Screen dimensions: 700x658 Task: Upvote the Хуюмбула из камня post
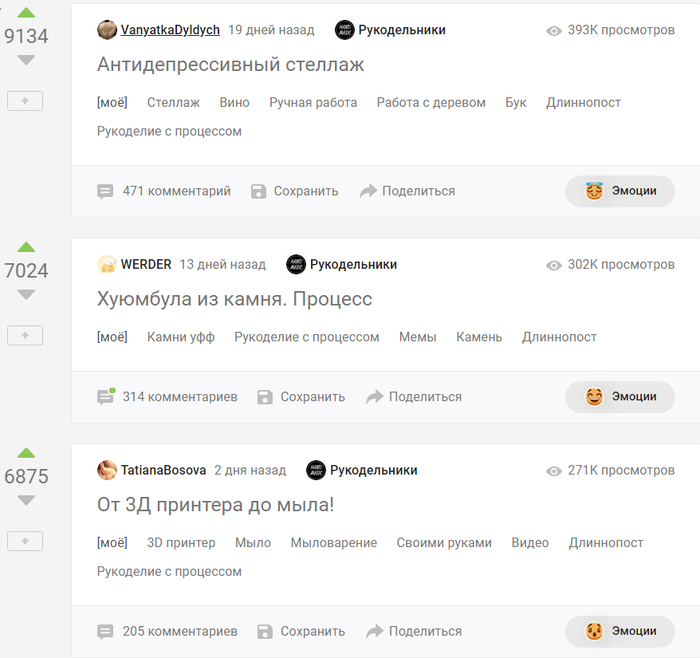pyautogui.click(x=26, y=247)
